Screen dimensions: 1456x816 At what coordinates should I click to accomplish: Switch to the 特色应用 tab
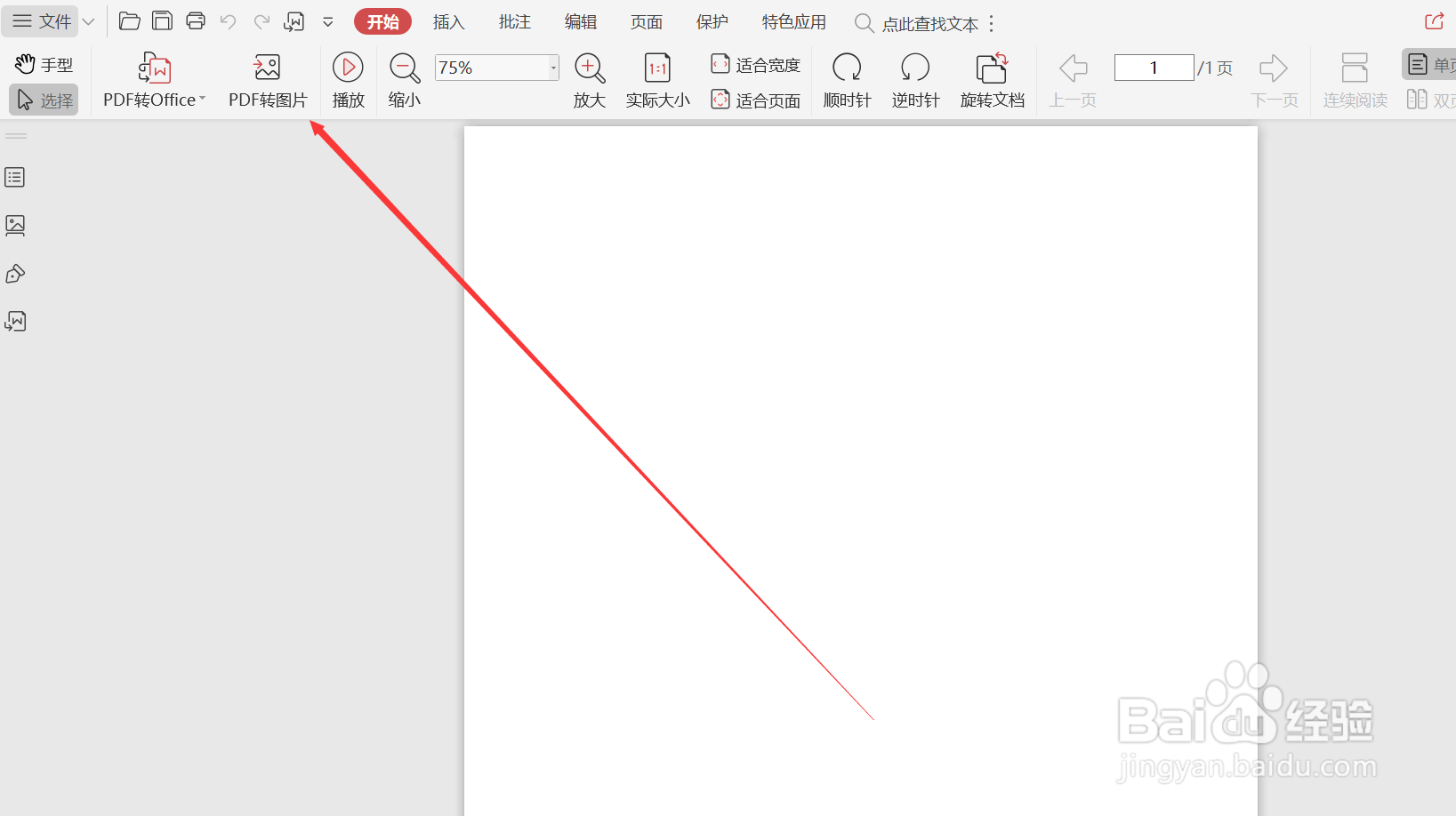point(793,22)
